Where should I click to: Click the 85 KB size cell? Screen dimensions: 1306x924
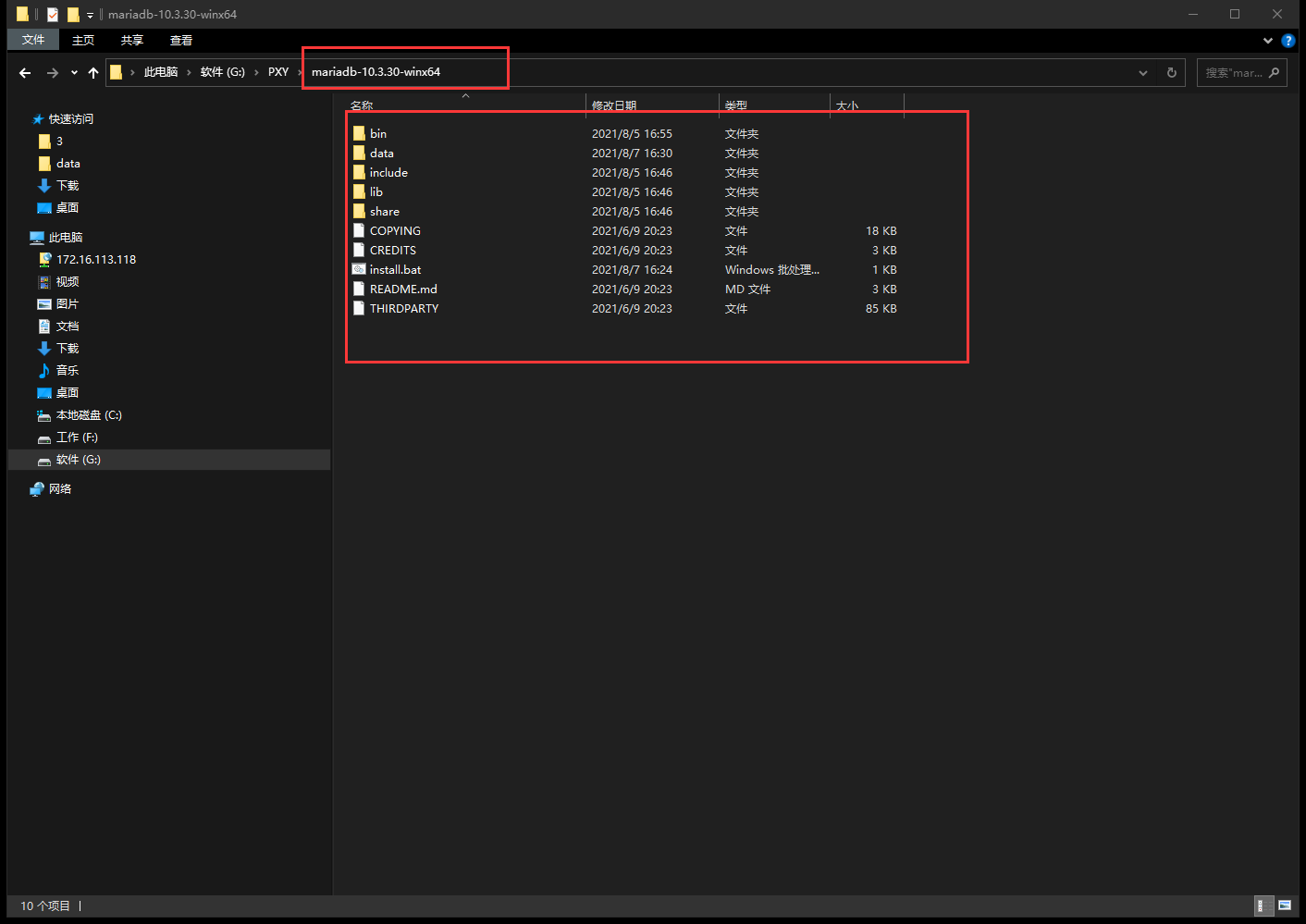(881, 308)
